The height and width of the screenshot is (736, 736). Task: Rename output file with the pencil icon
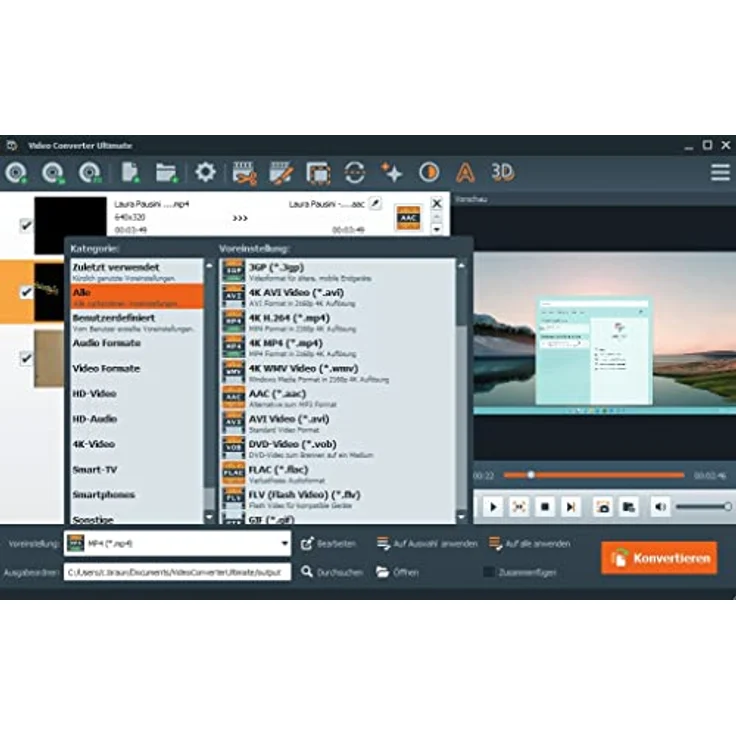click(375, 203)
